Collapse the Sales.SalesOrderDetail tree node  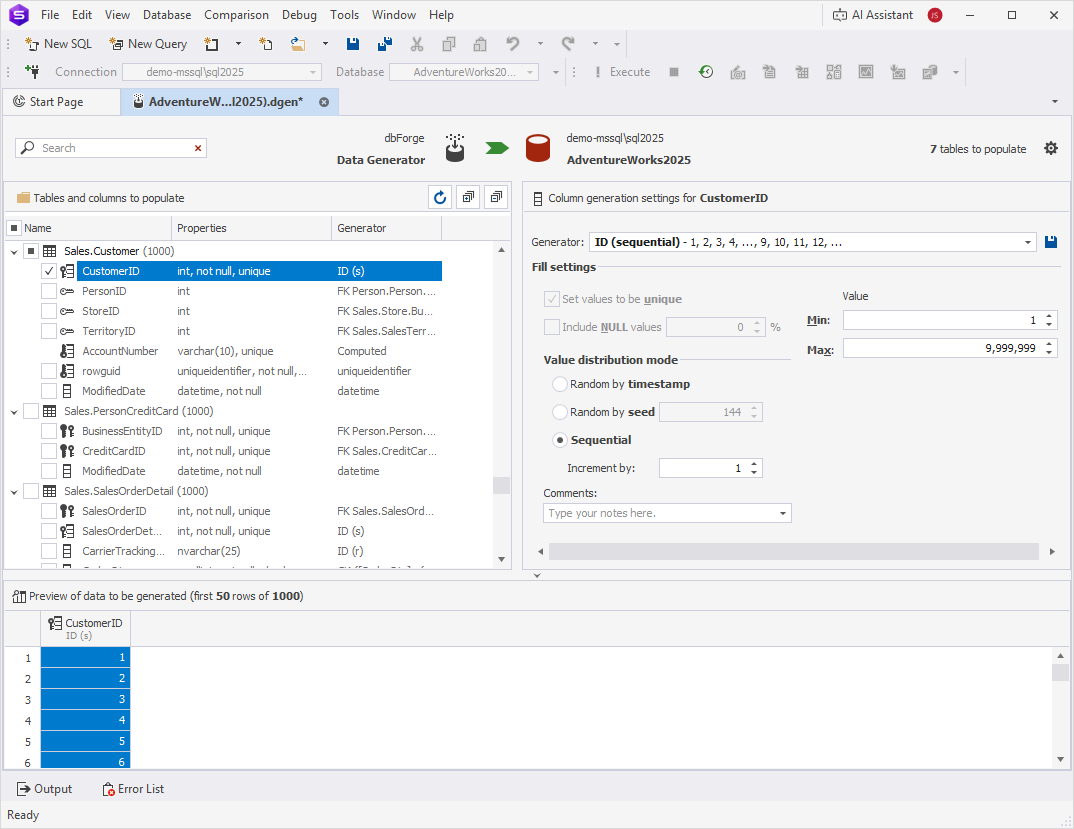click(14, 492)
